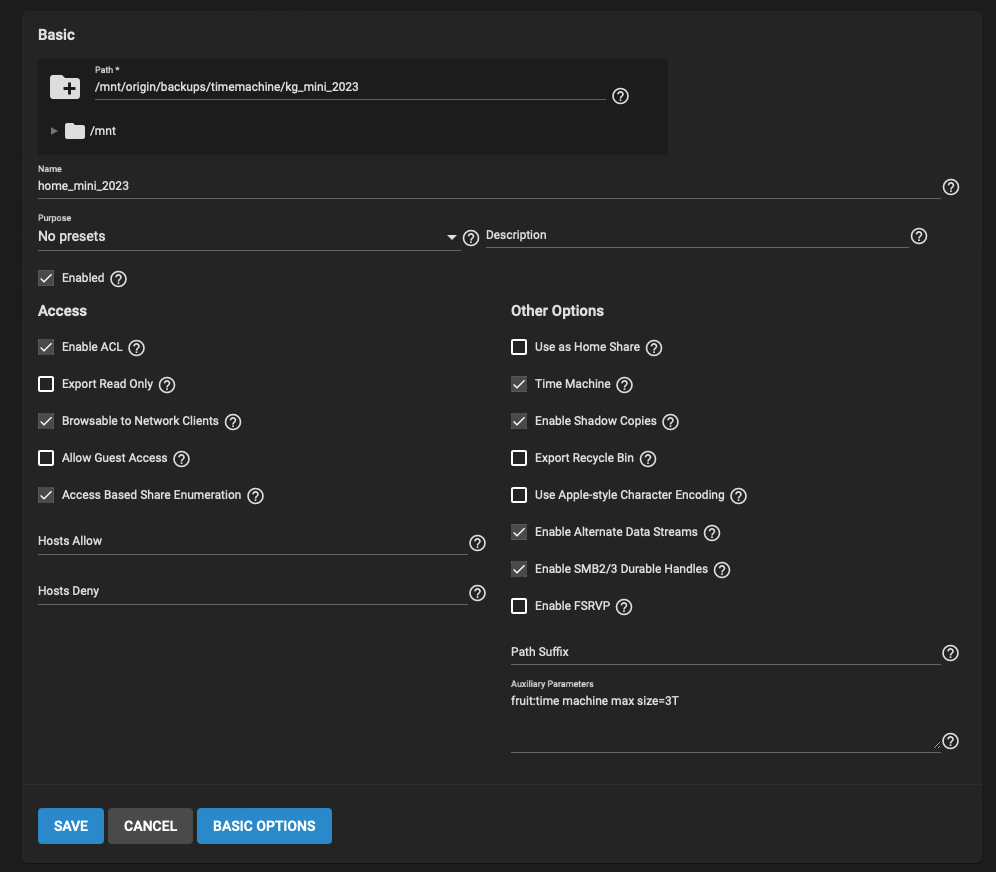
Task: Cancel editing the share
Action: click(150, 826)
